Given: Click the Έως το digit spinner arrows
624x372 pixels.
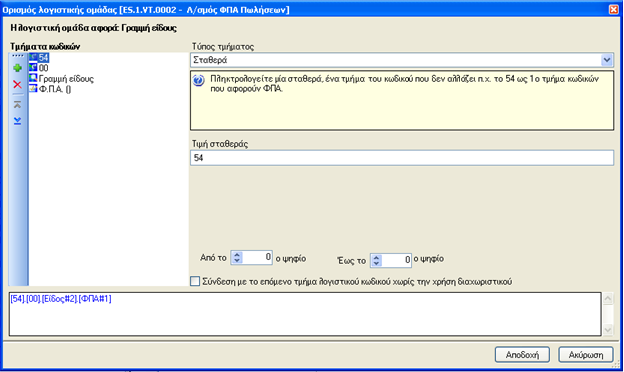Looking at the screenshot, I should coord(376,260).
